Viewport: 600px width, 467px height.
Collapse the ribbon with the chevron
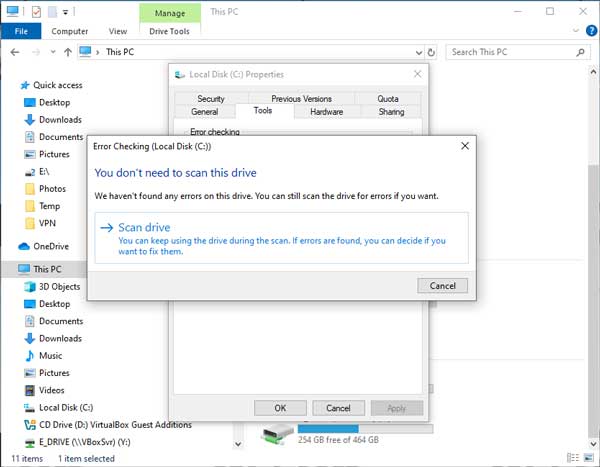[x=576, y=30]
